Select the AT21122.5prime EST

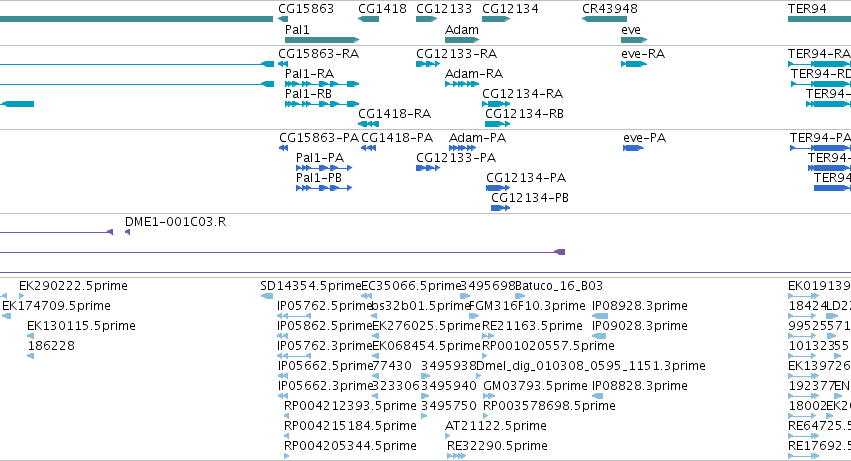tap(448, 436)
